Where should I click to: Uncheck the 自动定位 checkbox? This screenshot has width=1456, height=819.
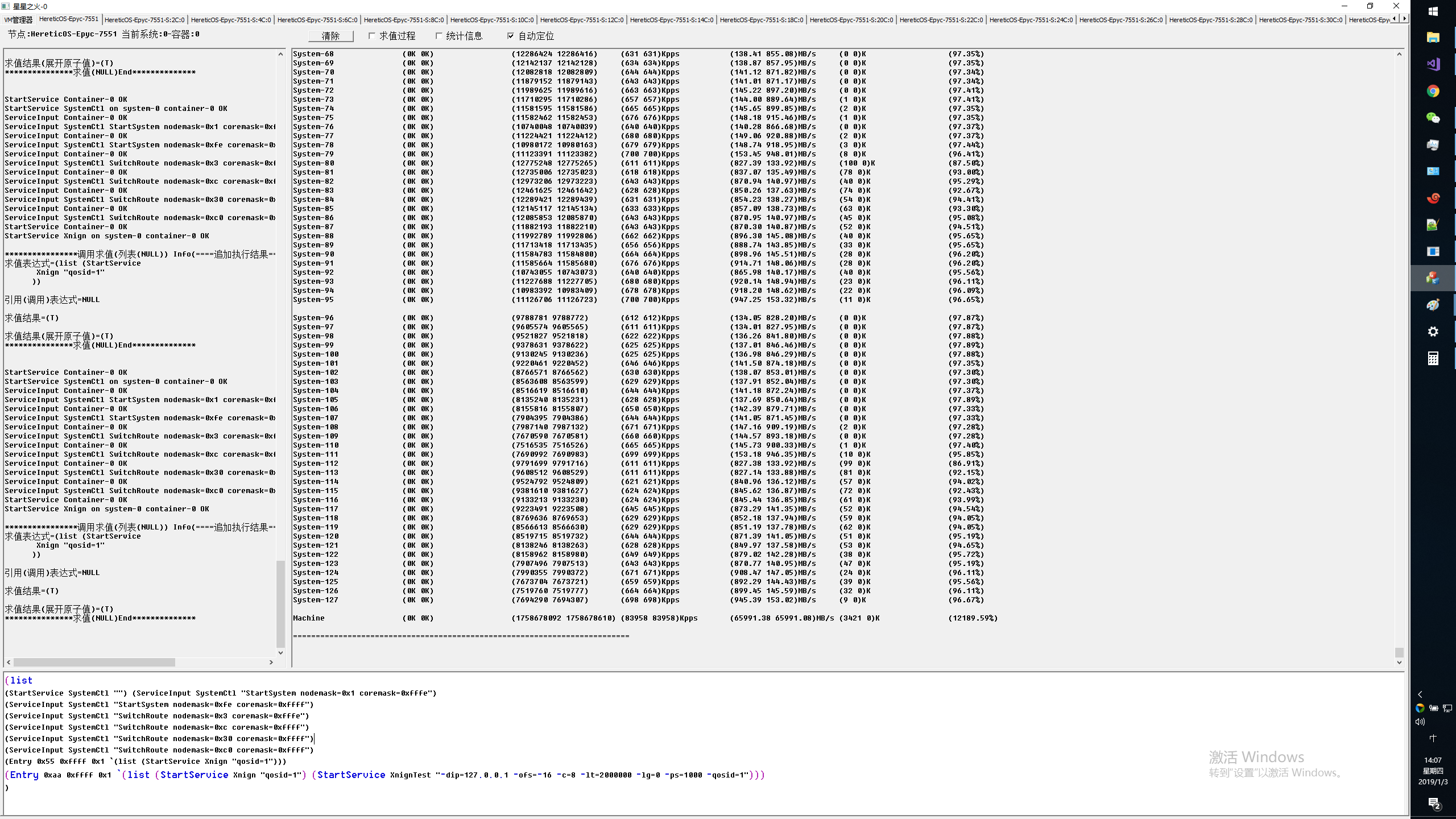(510, 36)
